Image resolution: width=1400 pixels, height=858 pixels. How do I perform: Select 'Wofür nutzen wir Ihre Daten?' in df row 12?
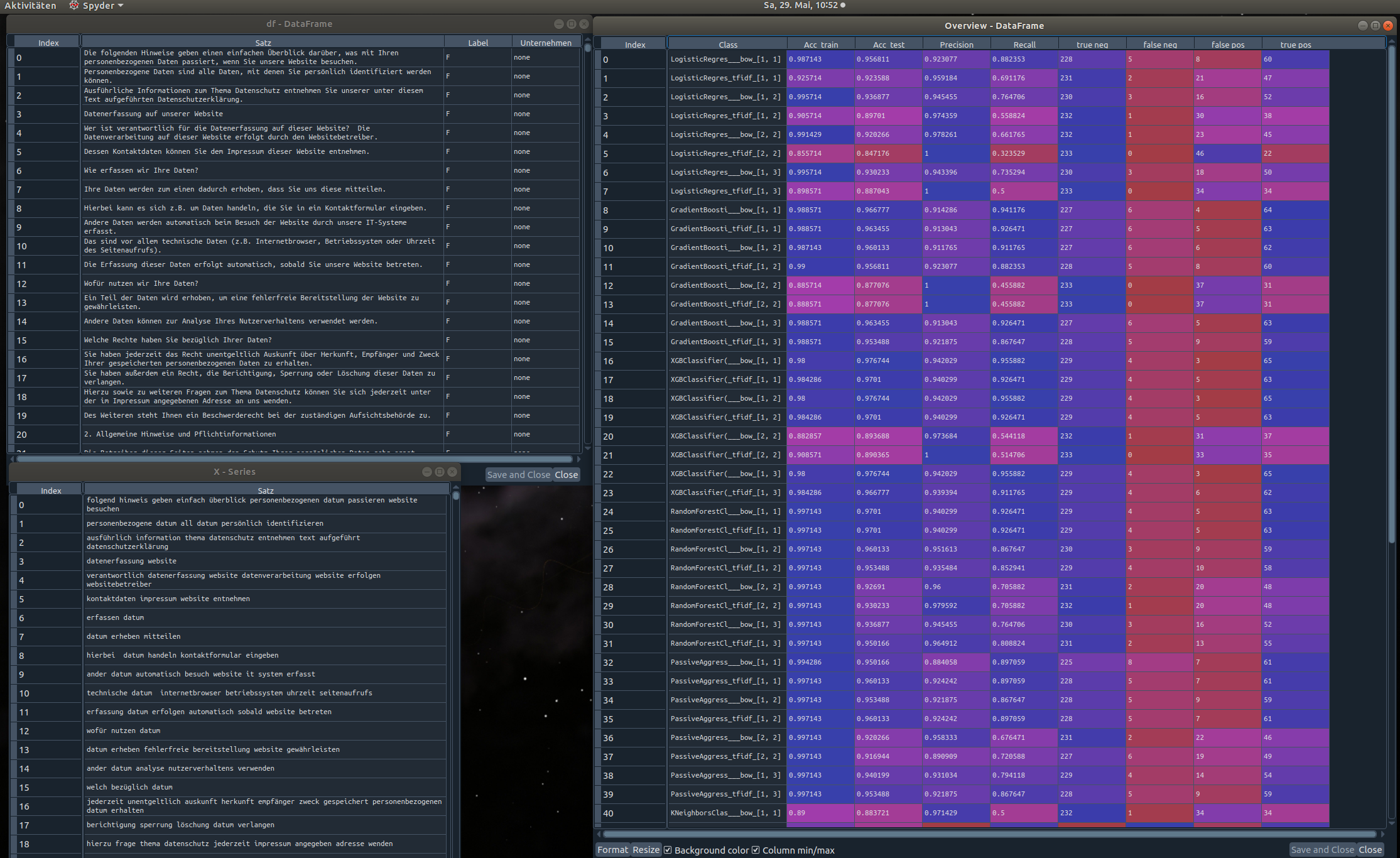263,283
